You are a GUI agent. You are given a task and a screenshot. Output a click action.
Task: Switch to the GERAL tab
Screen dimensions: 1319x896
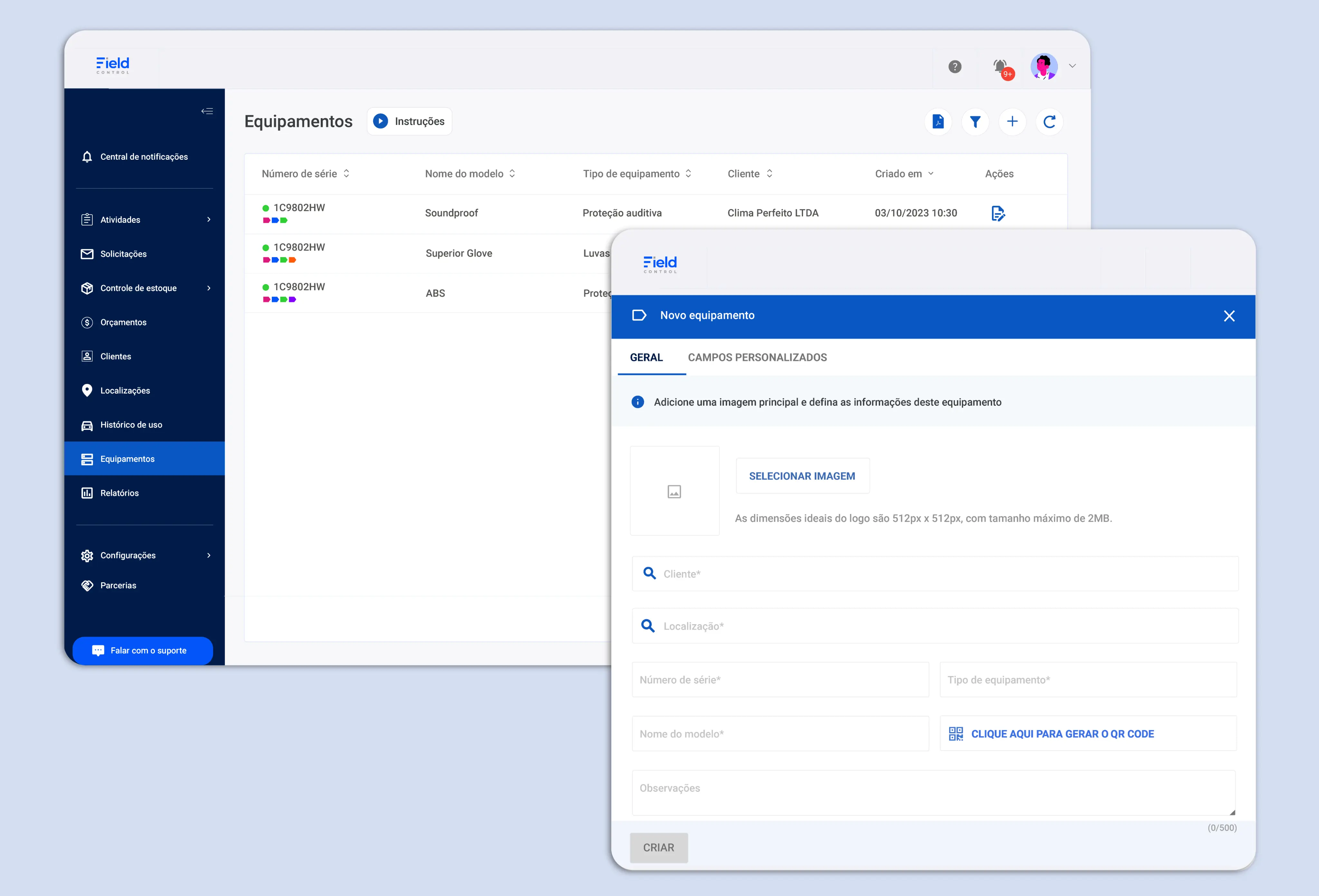[646, 358]
